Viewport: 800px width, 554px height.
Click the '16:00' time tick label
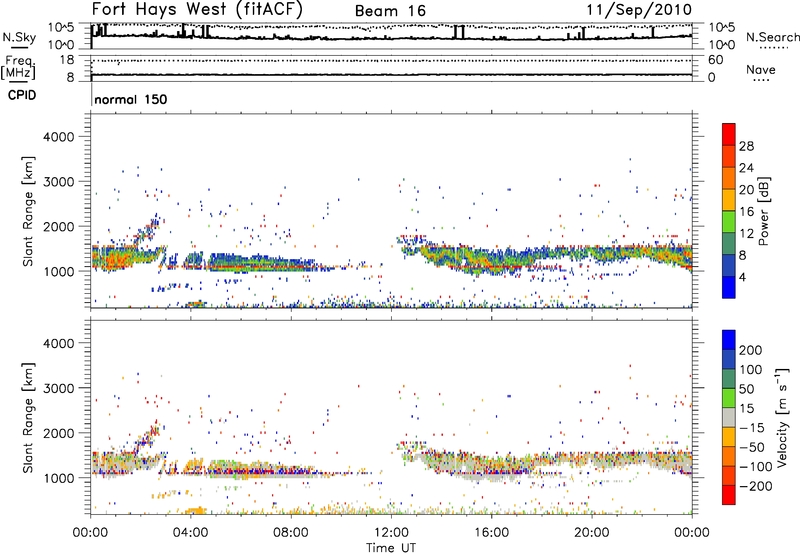tap(491, 533)
